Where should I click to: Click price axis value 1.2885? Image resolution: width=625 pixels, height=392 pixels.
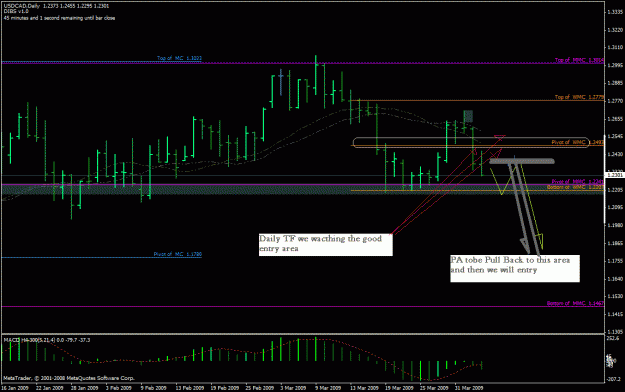(615, 83)
